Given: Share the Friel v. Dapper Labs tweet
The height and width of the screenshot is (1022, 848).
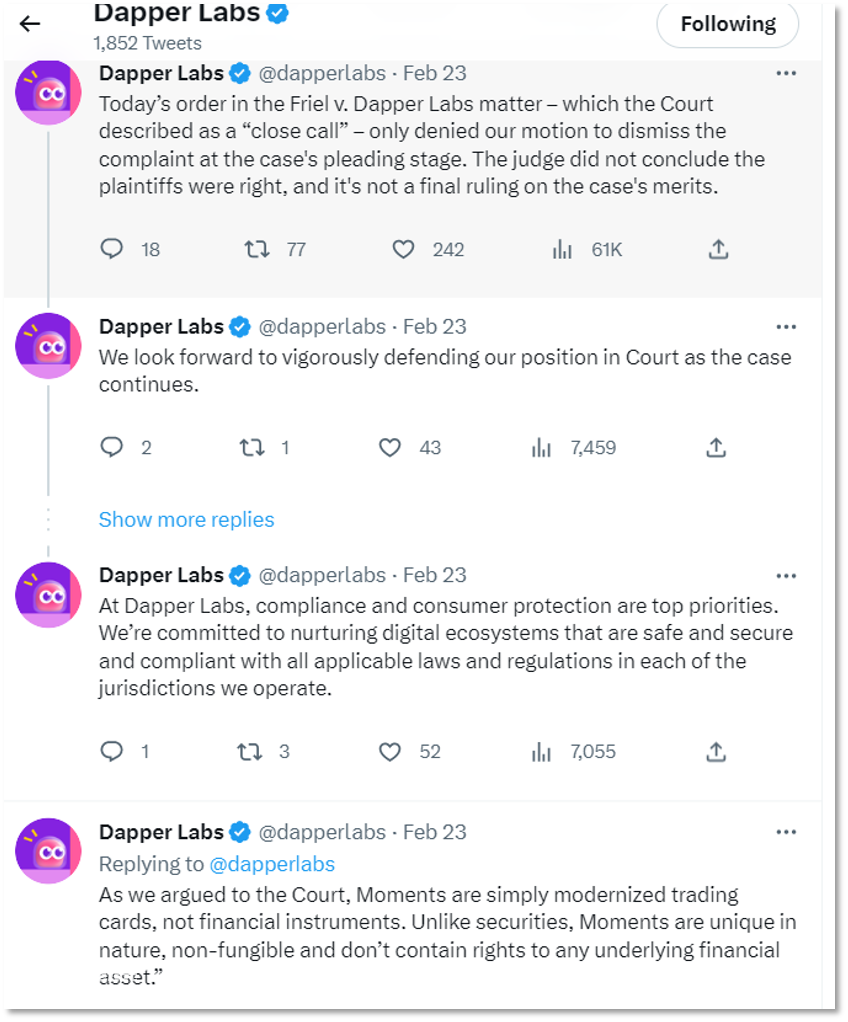Looking at the screenshot, I should coord(718,250).
